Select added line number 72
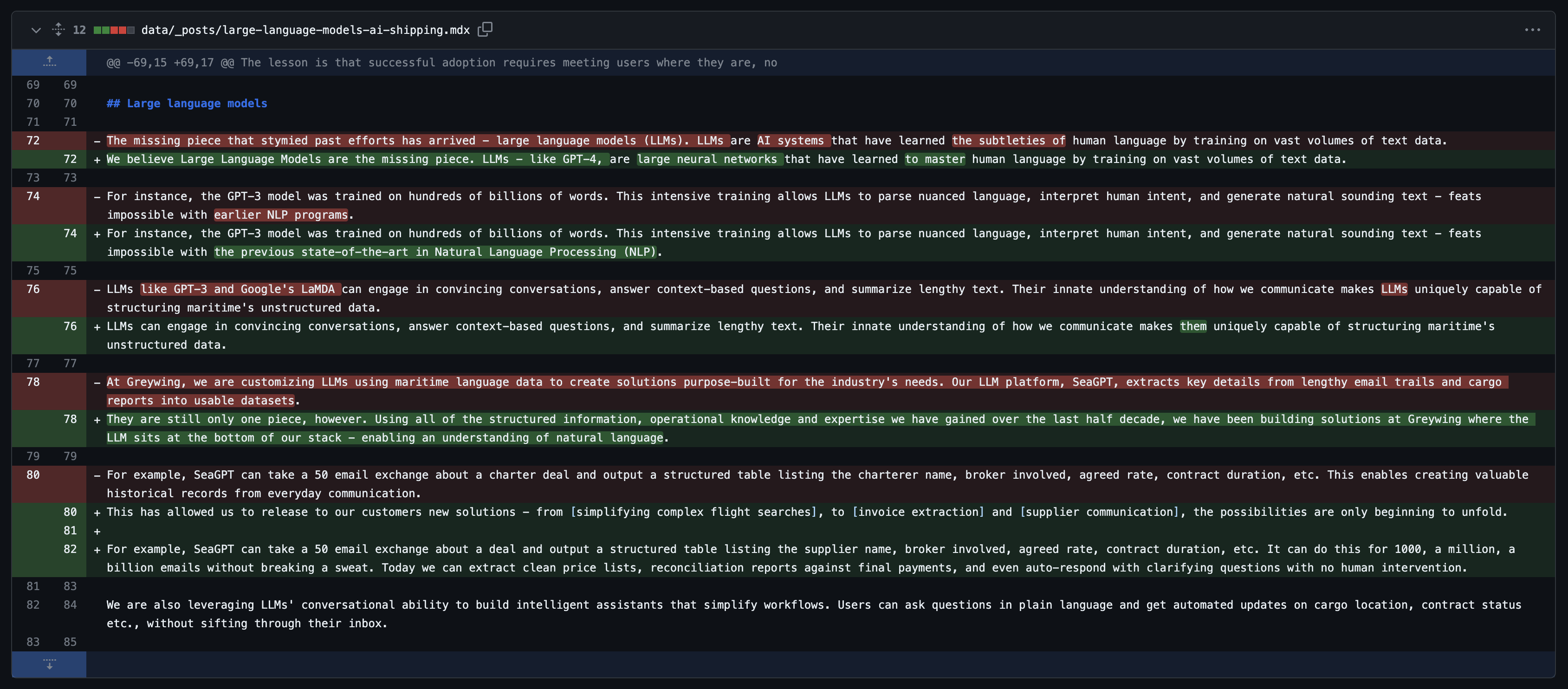Screen dimensions: 1568x689 click(x=70, y=159)
